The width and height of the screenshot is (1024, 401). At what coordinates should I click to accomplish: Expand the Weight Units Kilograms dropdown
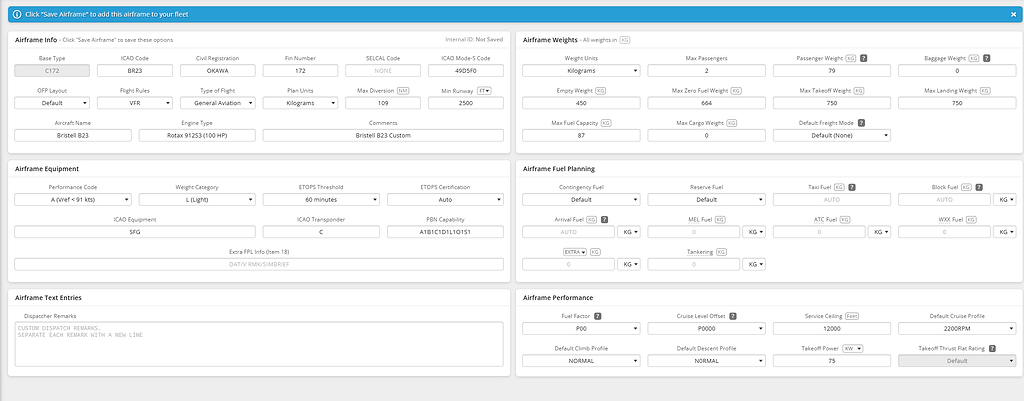coord(581,71)
